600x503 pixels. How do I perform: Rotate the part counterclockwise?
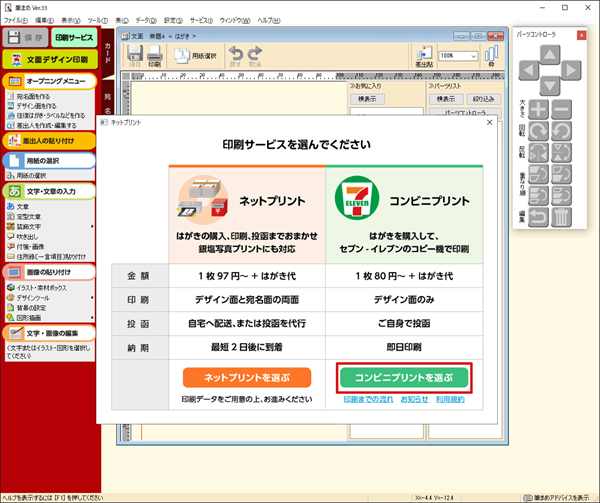pos(561,131)
